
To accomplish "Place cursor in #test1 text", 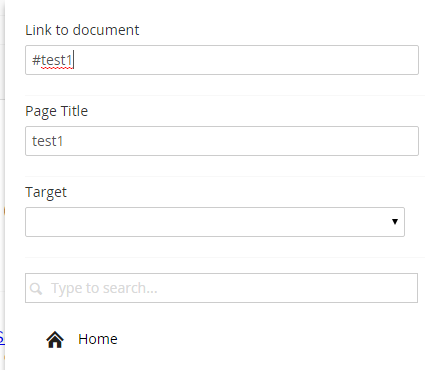I will point(52,60).
